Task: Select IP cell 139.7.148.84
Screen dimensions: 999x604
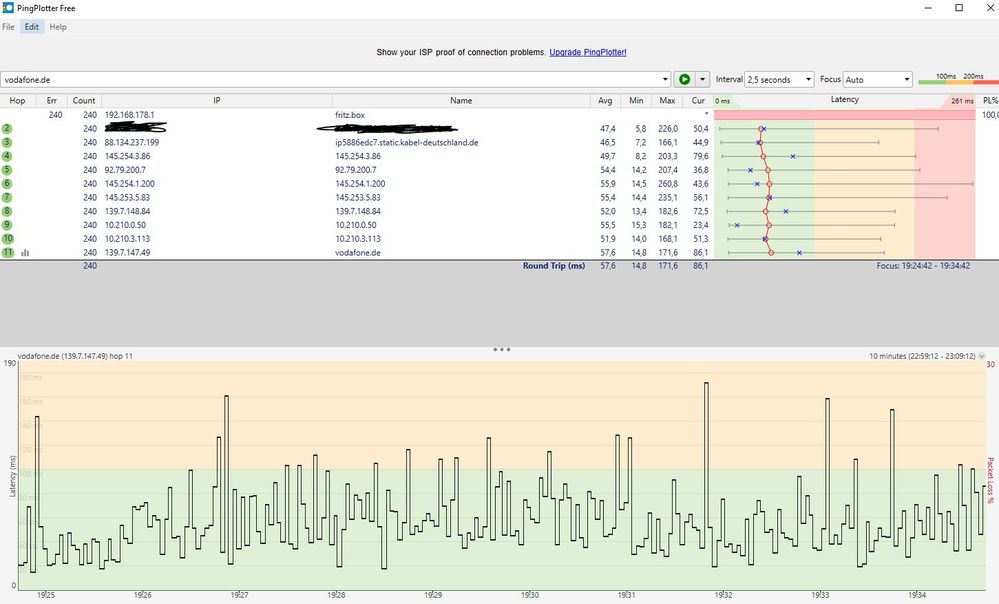Action: pos(127,212)
